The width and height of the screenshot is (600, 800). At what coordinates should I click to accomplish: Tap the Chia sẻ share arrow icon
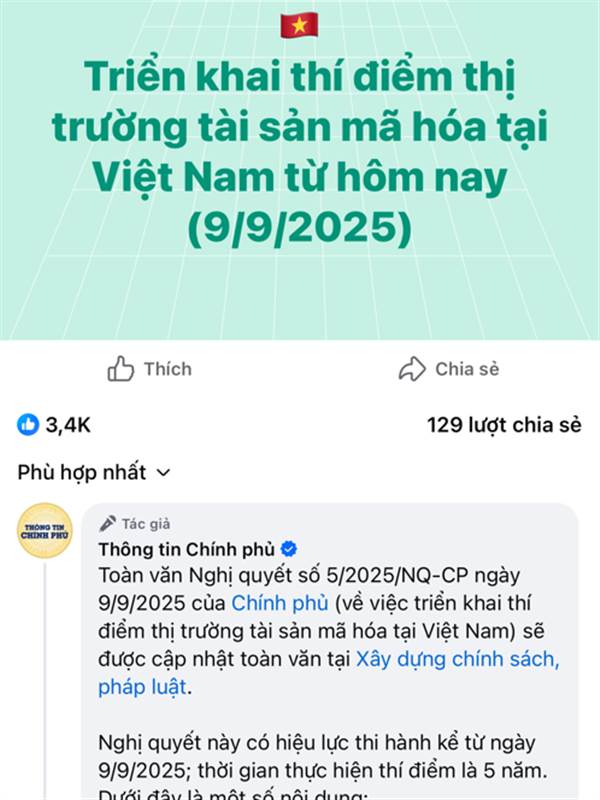tap(412, 369)
